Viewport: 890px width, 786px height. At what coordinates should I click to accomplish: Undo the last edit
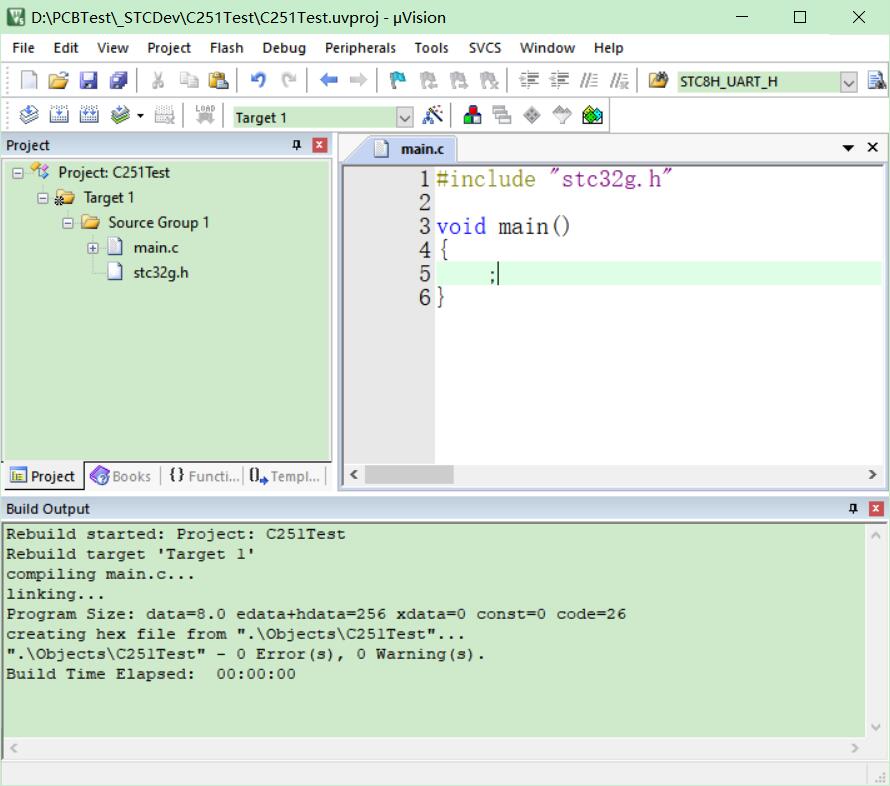(x=258, y=81)
